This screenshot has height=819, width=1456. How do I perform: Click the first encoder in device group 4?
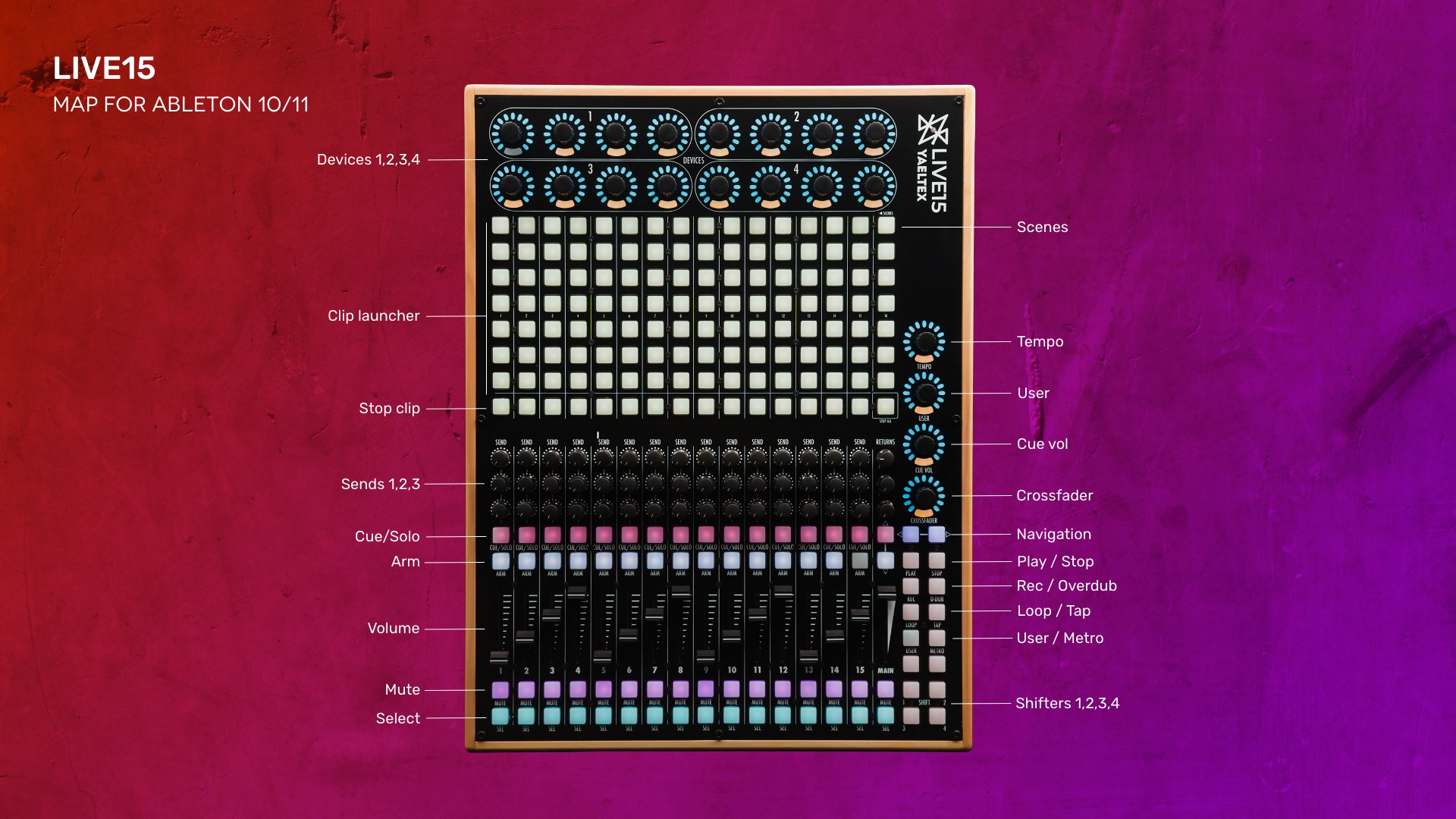point(719,185)
